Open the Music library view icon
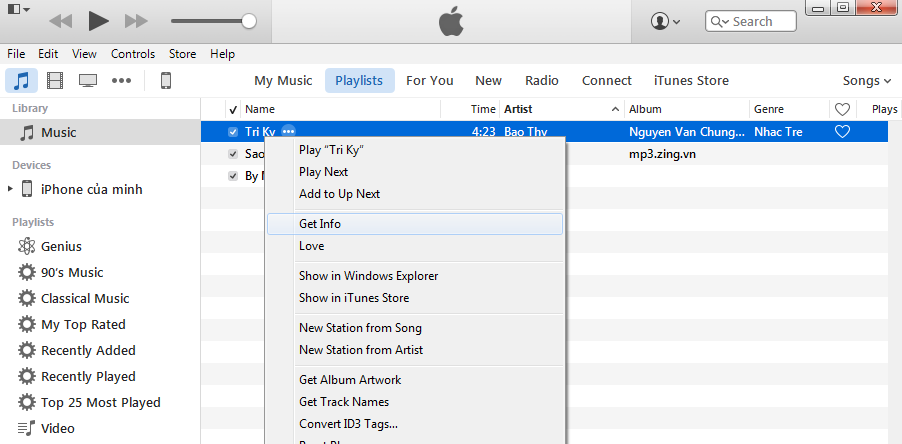 21,81
